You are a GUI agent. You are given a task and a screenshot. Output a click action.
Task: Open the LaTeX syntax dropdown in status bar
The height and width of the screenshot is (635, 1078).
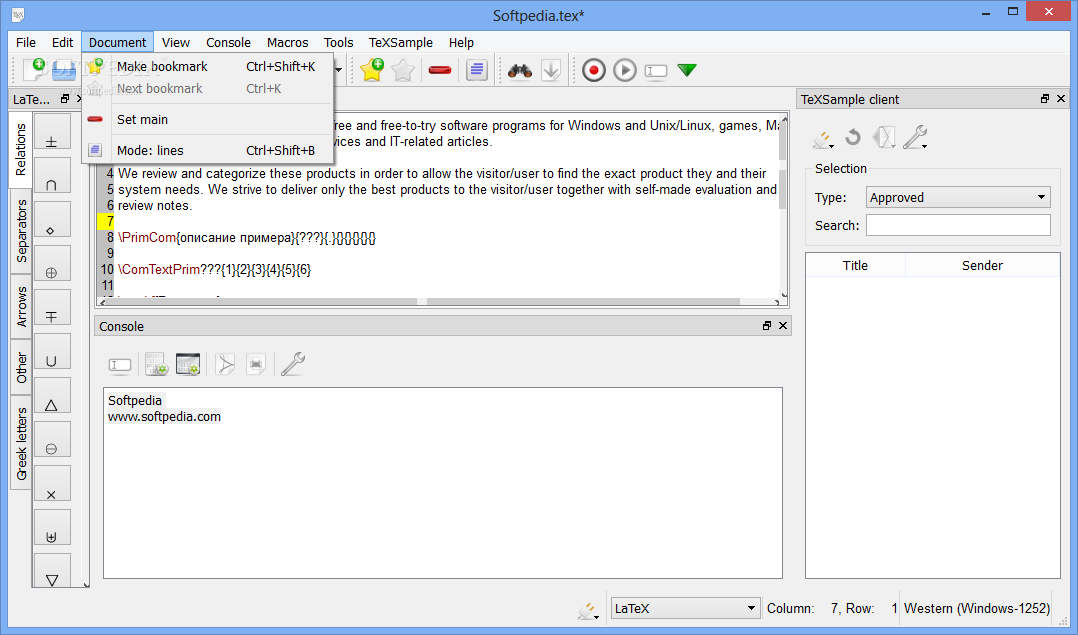685,608
